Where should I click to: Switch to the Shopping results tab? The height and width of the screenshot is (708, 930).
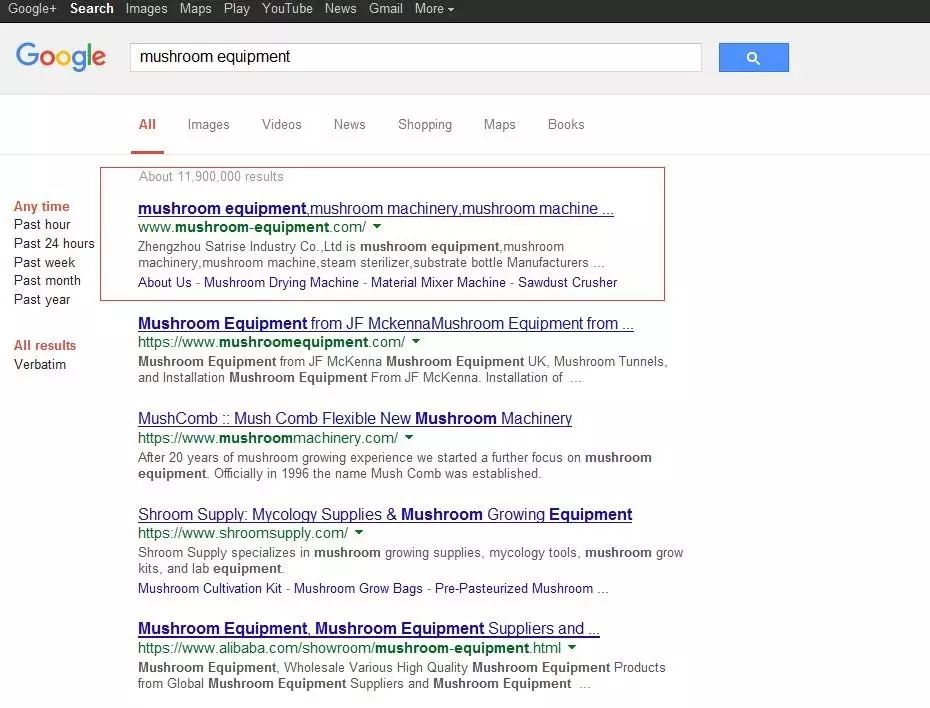click(x=425, y=125)
